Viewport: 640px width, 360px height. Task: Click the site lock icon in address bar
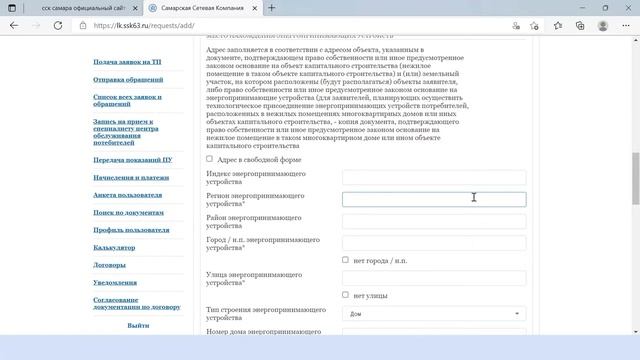click(x=83, y=25)
